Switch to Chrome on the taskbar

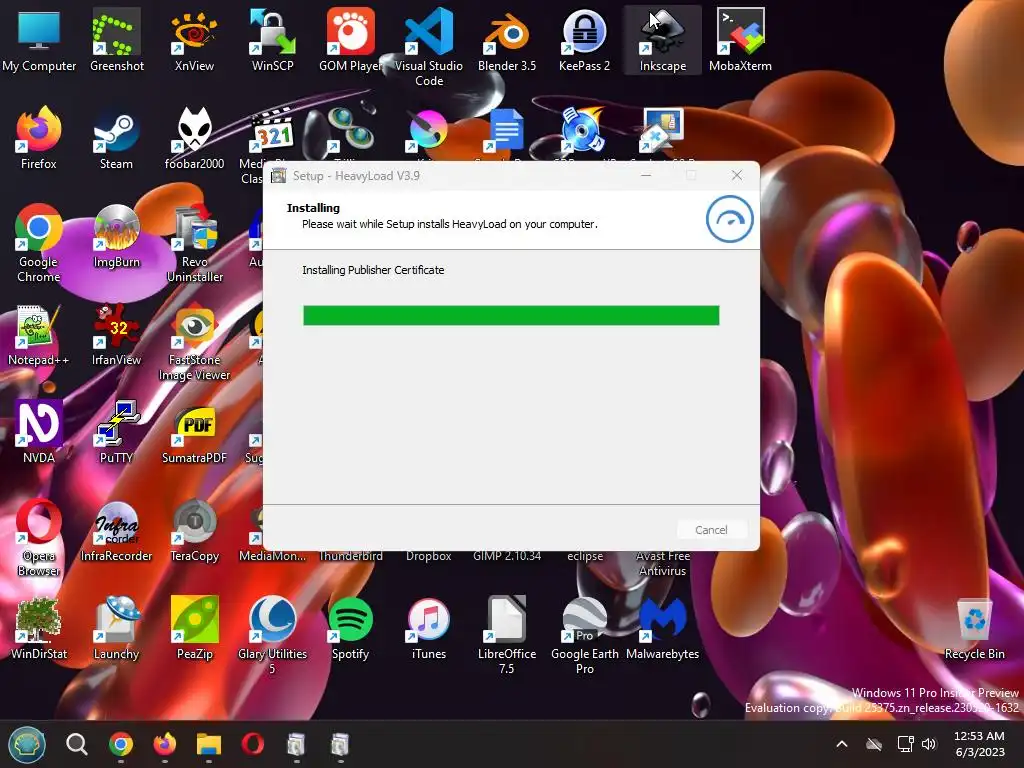click(x=121, y=744)
